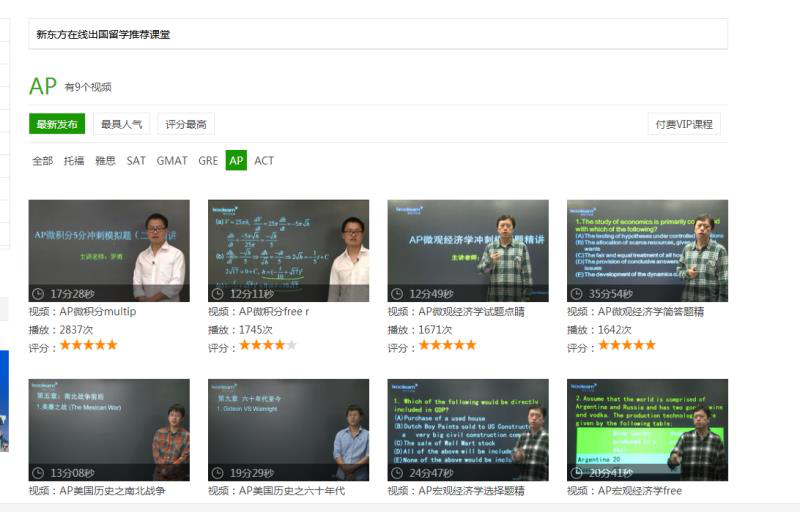This screenshot has width=800, height=512.
Task: Open the 视频：AP微积分multip title link
Action: coord(83,312)
